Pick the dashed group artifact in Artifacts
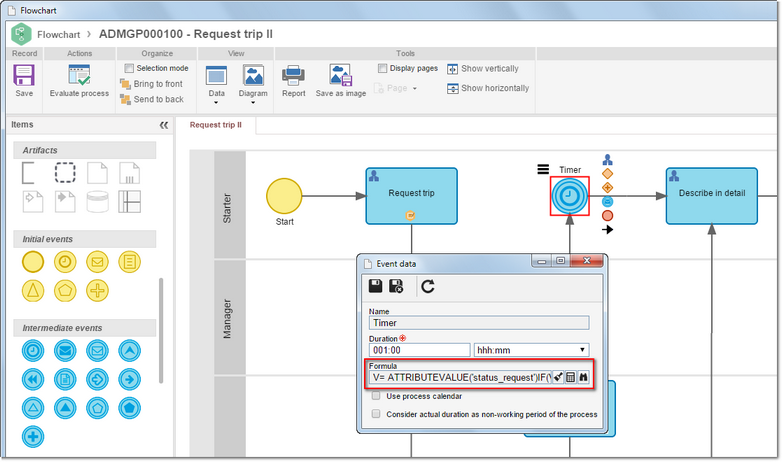The image size is (782, 462). tap(65, 173)
